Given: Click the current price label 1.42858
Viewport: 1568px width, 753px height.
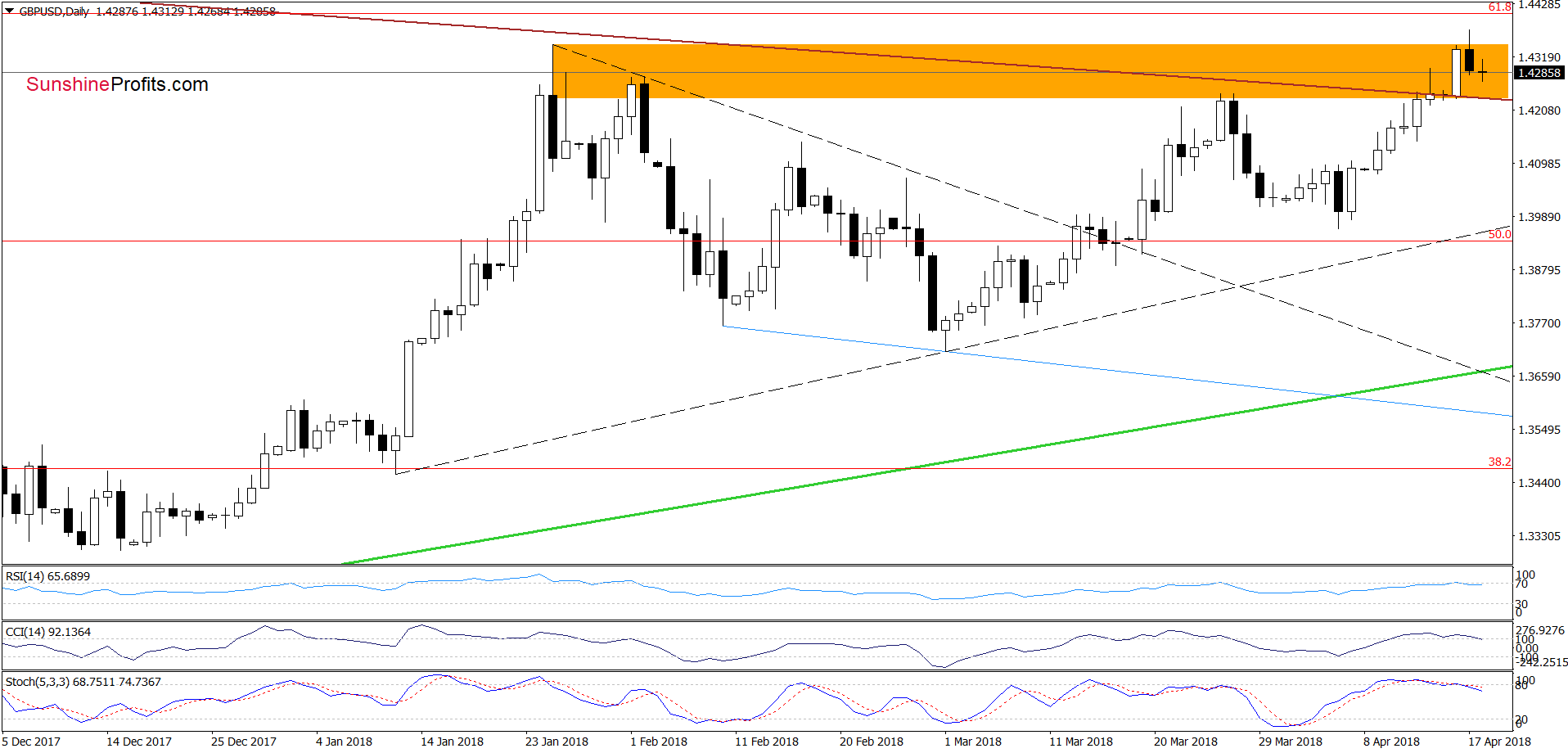Looking at the screenshot, I should tap(1539, 73).
